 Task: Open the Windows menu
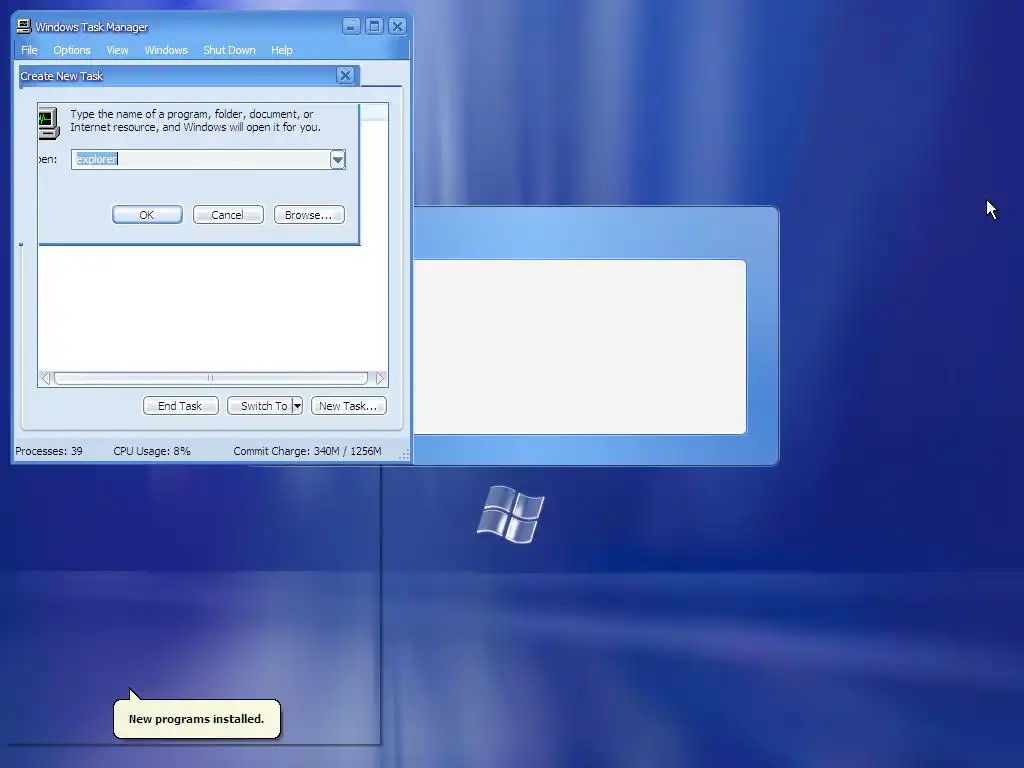166,50
